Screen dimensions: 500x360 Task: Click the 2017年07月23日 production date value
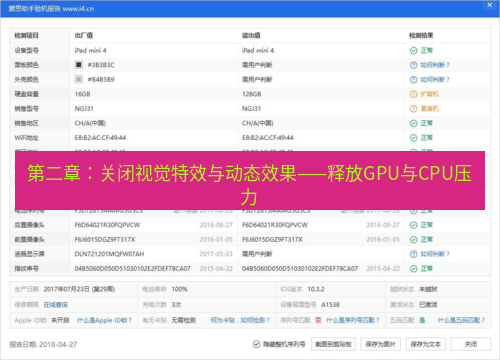tap(79, 289)
